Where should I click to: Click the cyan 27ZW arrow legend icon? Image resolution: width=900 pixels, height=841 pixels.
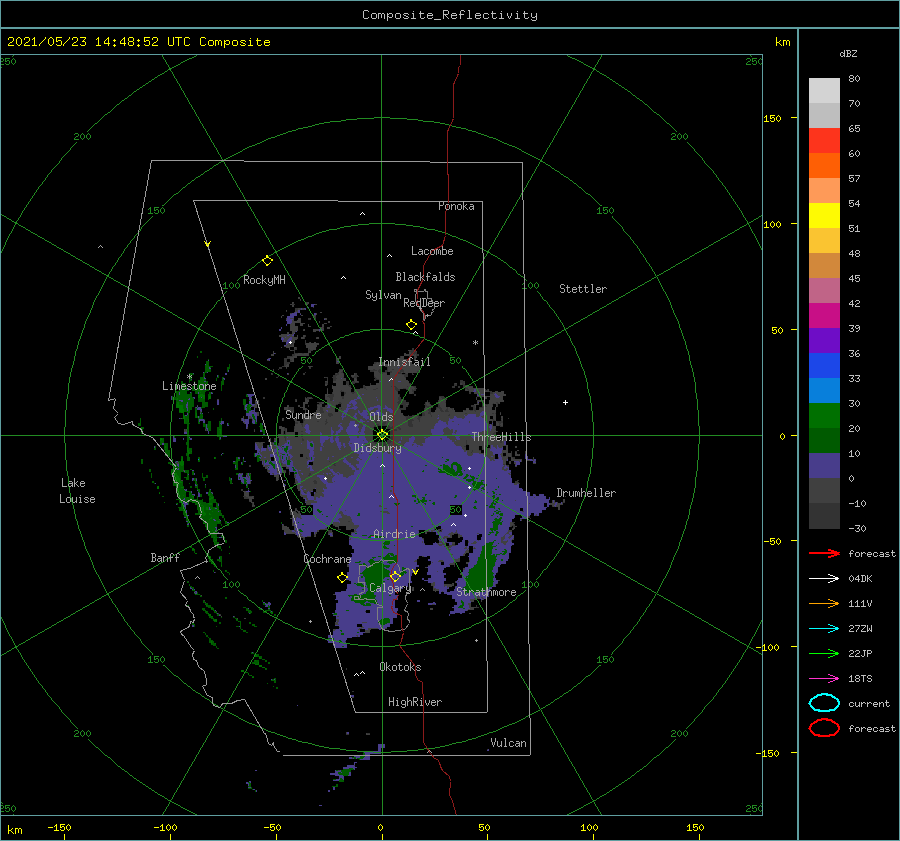pos(824,629)
